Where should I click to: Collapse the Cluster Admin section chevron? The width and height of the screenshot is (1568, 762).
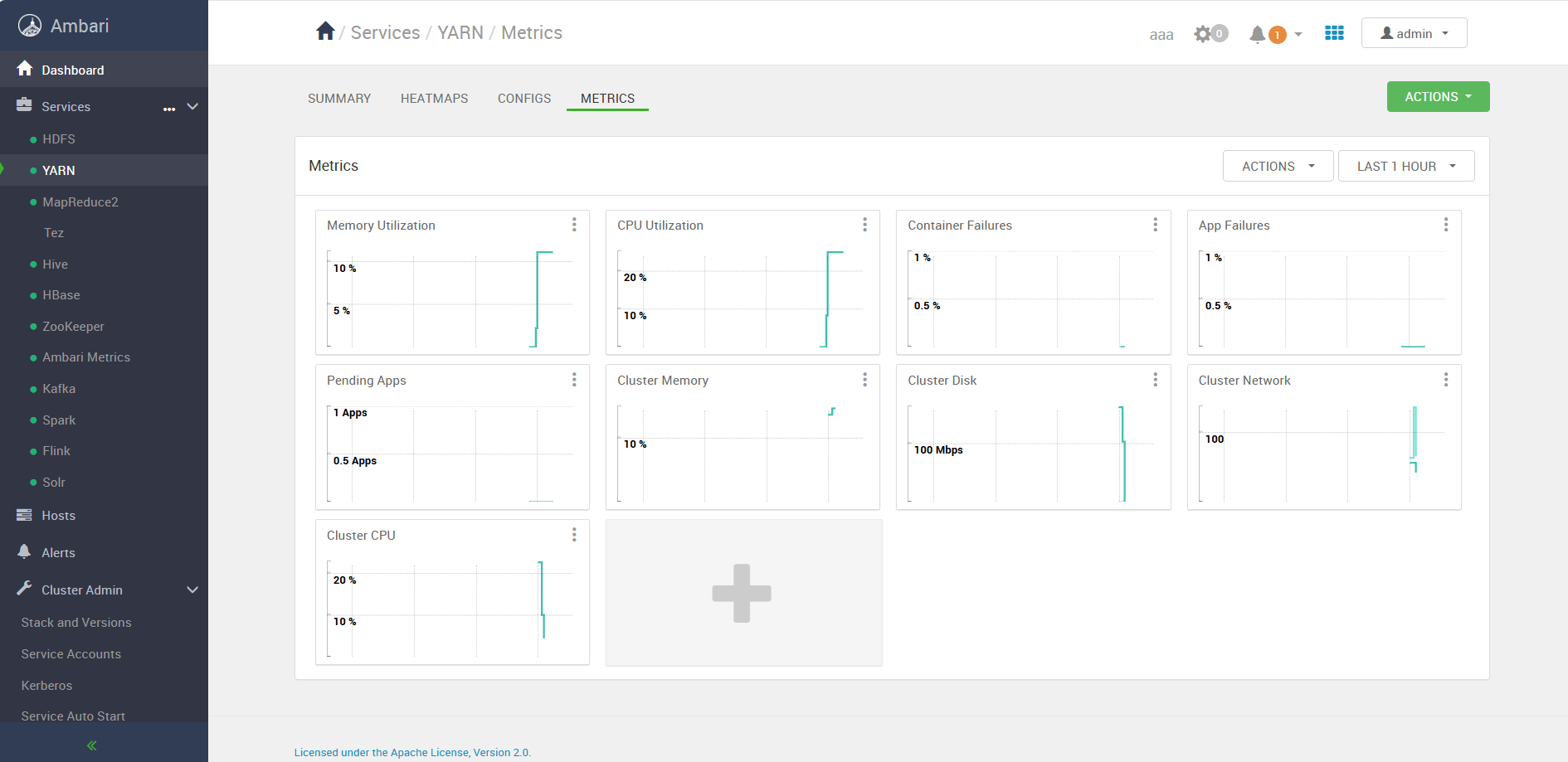coord(192,590)
